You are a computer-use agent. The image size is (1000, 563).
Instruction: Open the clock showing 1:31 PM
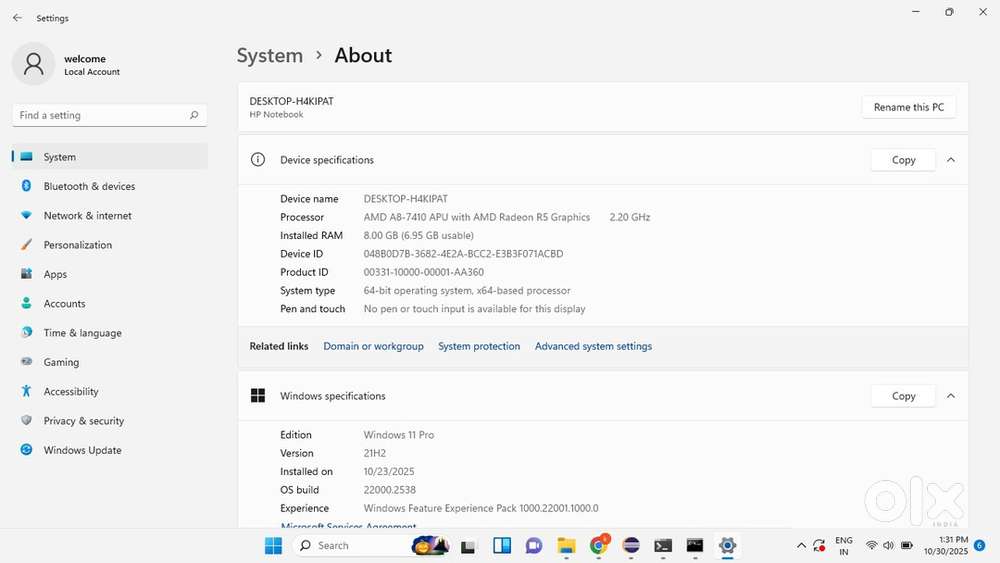click(x=946, y=546)
